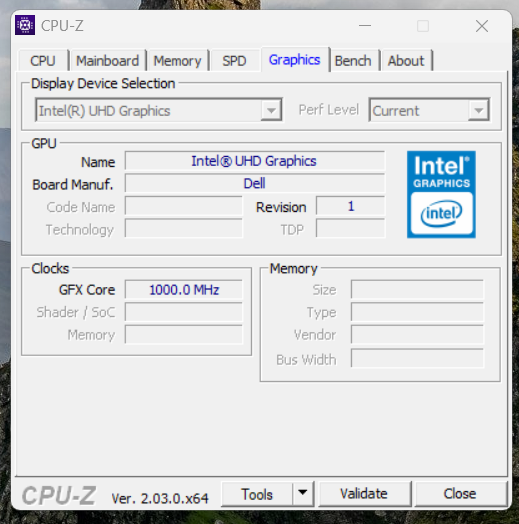The height and width of the screenshot is (524, 519).
Task: Click the empty Code Name field
Action: (184, 206)
